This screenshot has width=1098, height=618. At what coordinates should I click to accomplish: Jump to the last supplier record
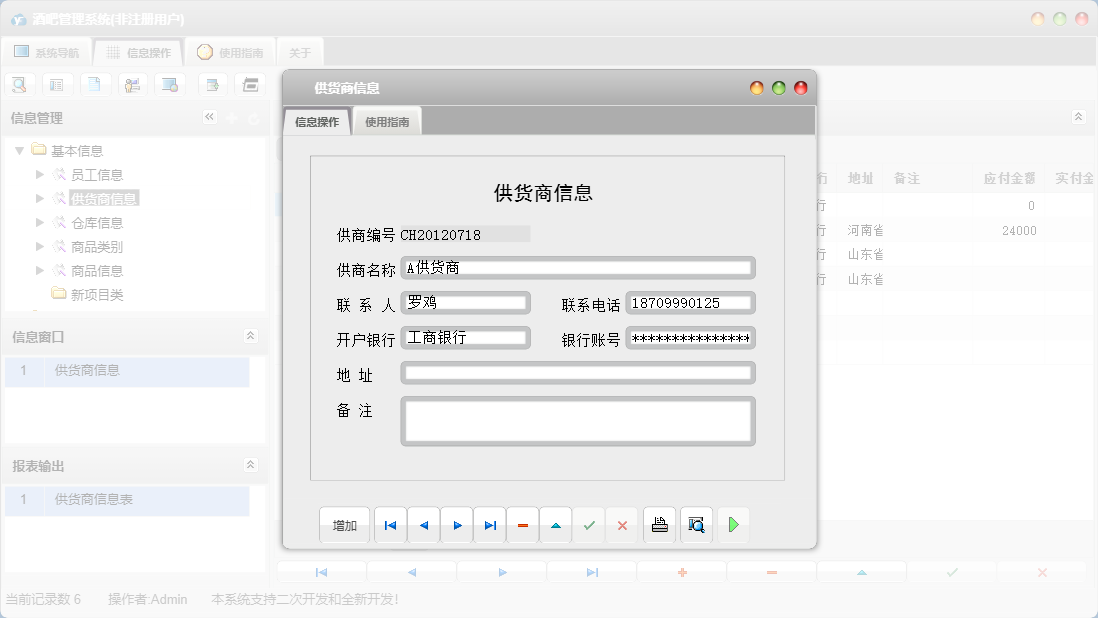(489, 525)
